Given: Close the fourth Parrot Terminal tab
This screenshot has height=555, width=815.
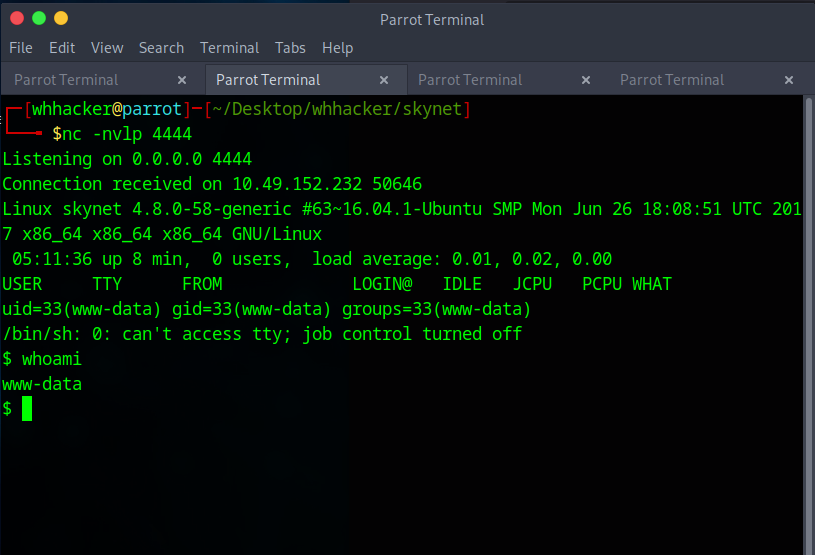Looking at the screenshot, I should 788,80.
